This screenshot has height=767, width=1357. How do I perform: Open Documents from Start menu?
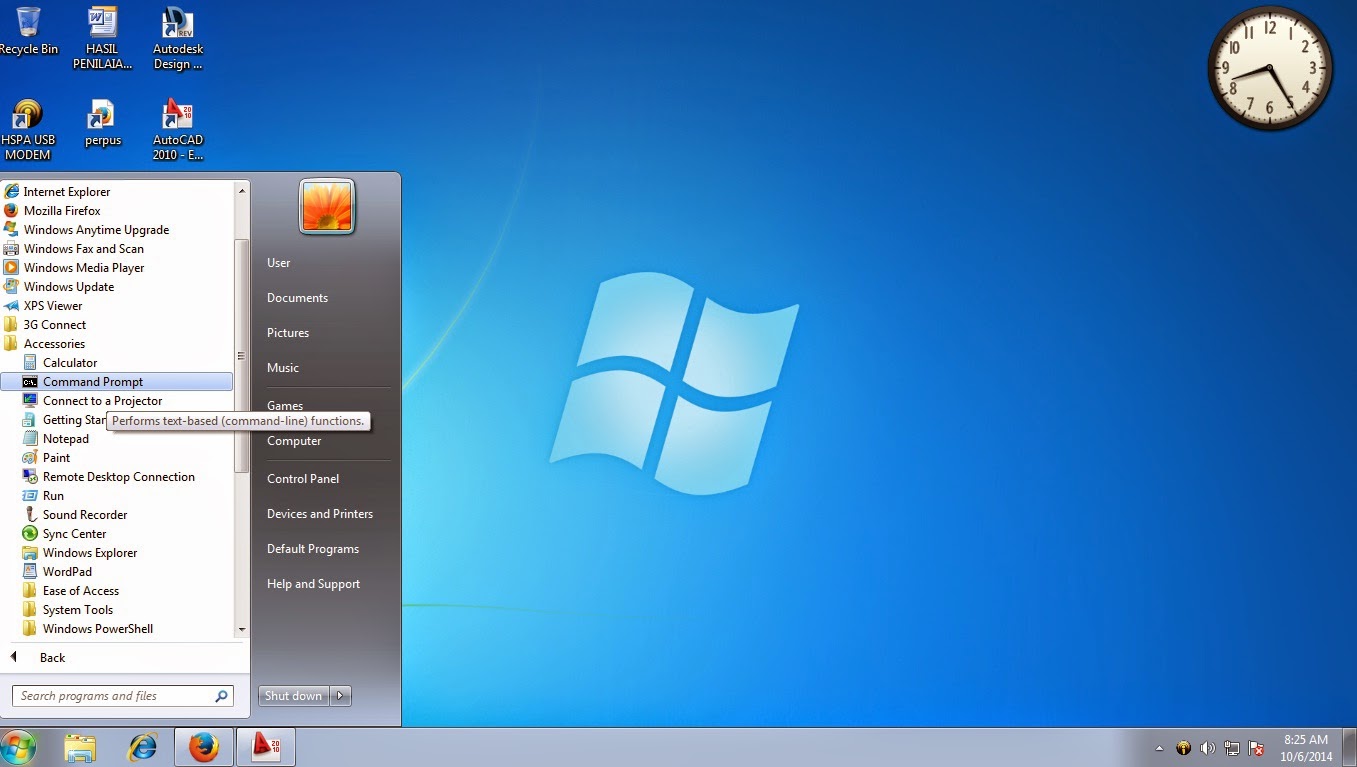click(297, 298)
